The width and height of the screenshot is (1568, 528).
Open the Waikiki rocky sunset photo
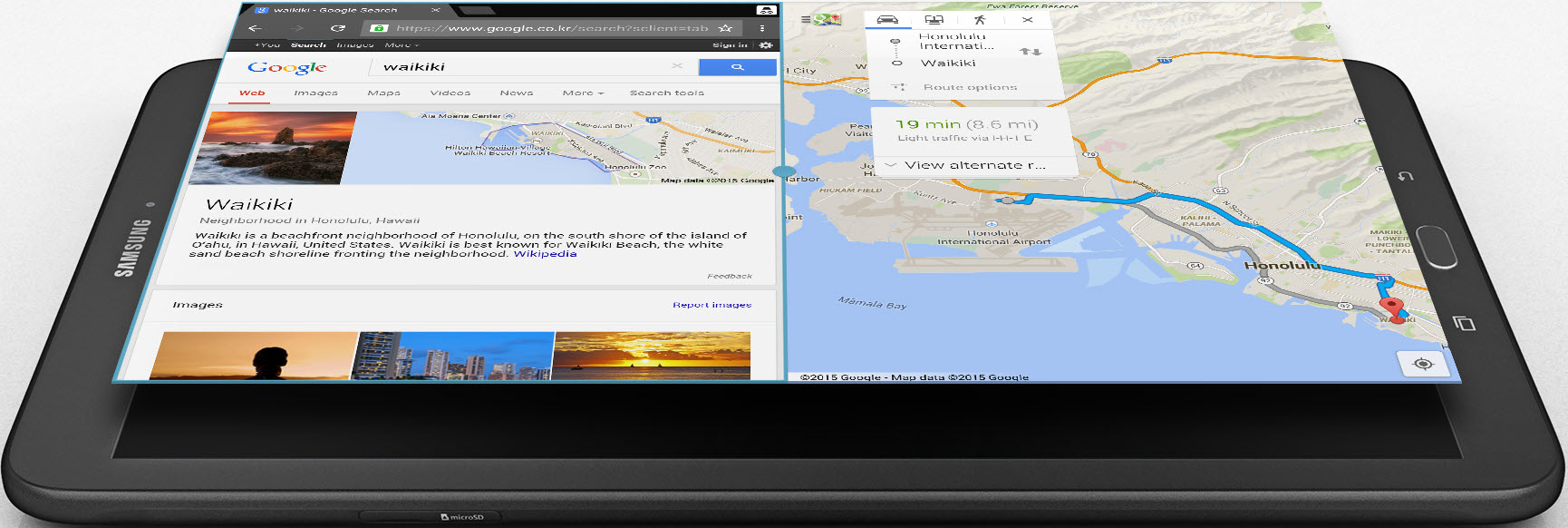click(x=273, y=148)
